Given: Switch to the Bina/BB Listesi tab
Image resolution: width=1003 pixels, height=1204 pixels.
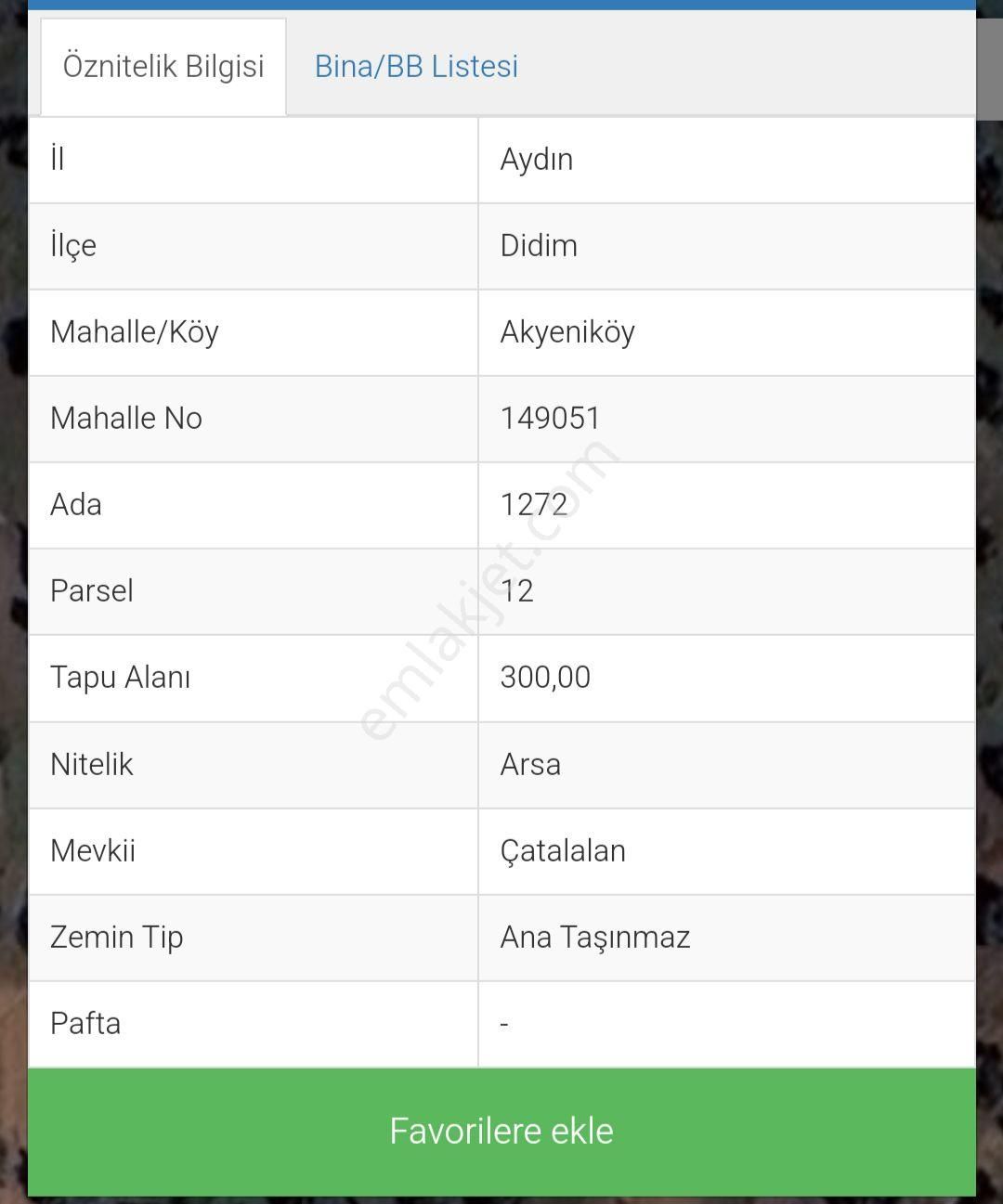Looking at the screenshot, I should [x=416, y=66].
